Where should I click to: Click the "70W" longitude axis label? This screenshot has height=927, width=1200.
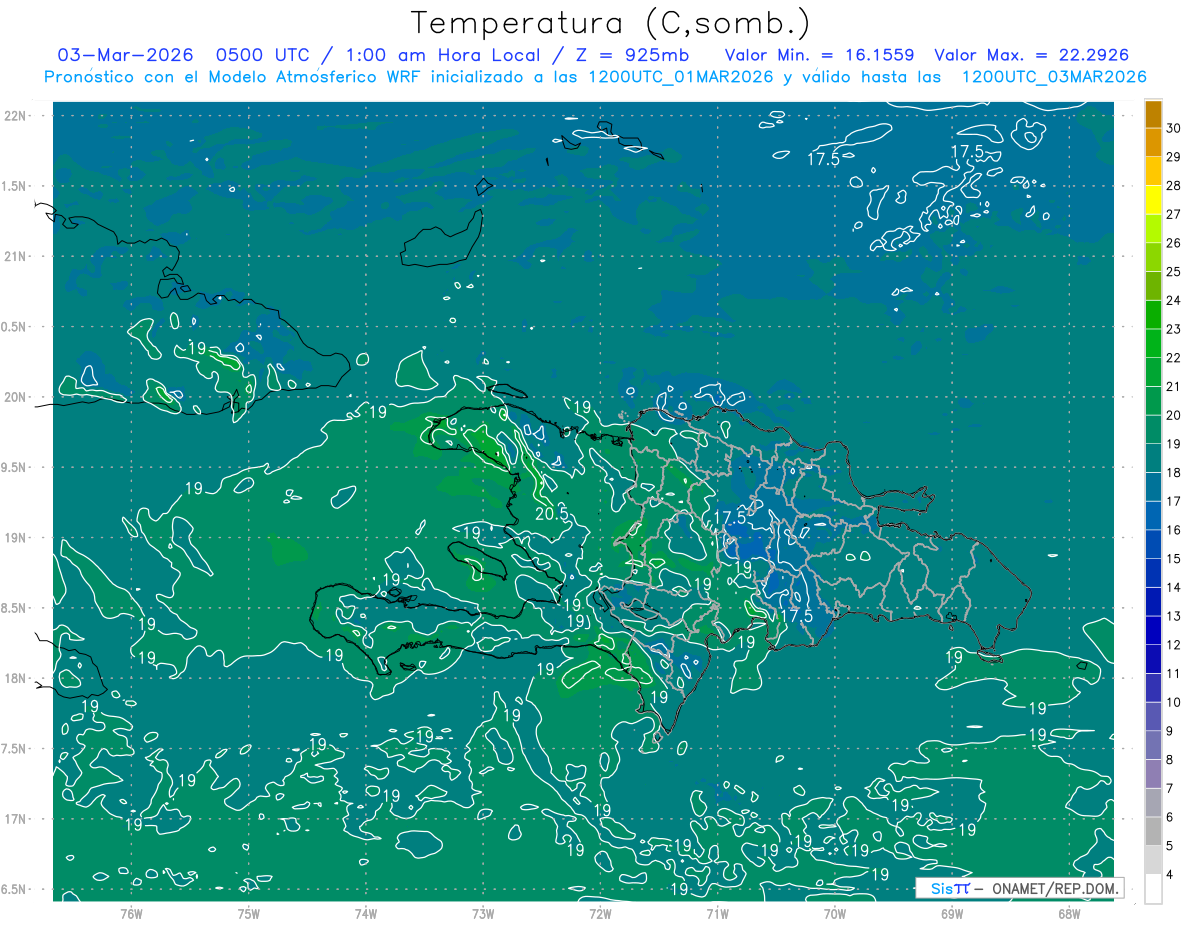pyautogui.click(x=835, y=914)
